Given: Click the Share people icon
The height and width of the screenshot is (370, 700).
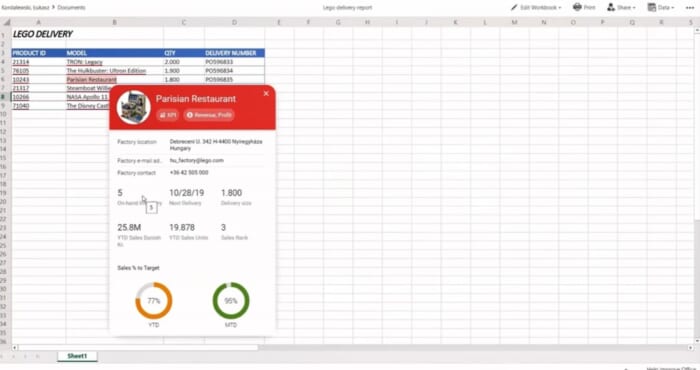Looking at the screenshot, I should click(x=611, y=7).
